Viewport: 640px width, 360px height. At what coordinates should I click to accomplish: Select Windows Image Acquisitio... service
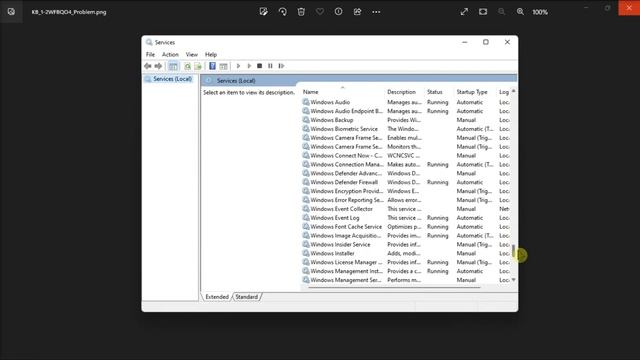(x=406, y=236)
